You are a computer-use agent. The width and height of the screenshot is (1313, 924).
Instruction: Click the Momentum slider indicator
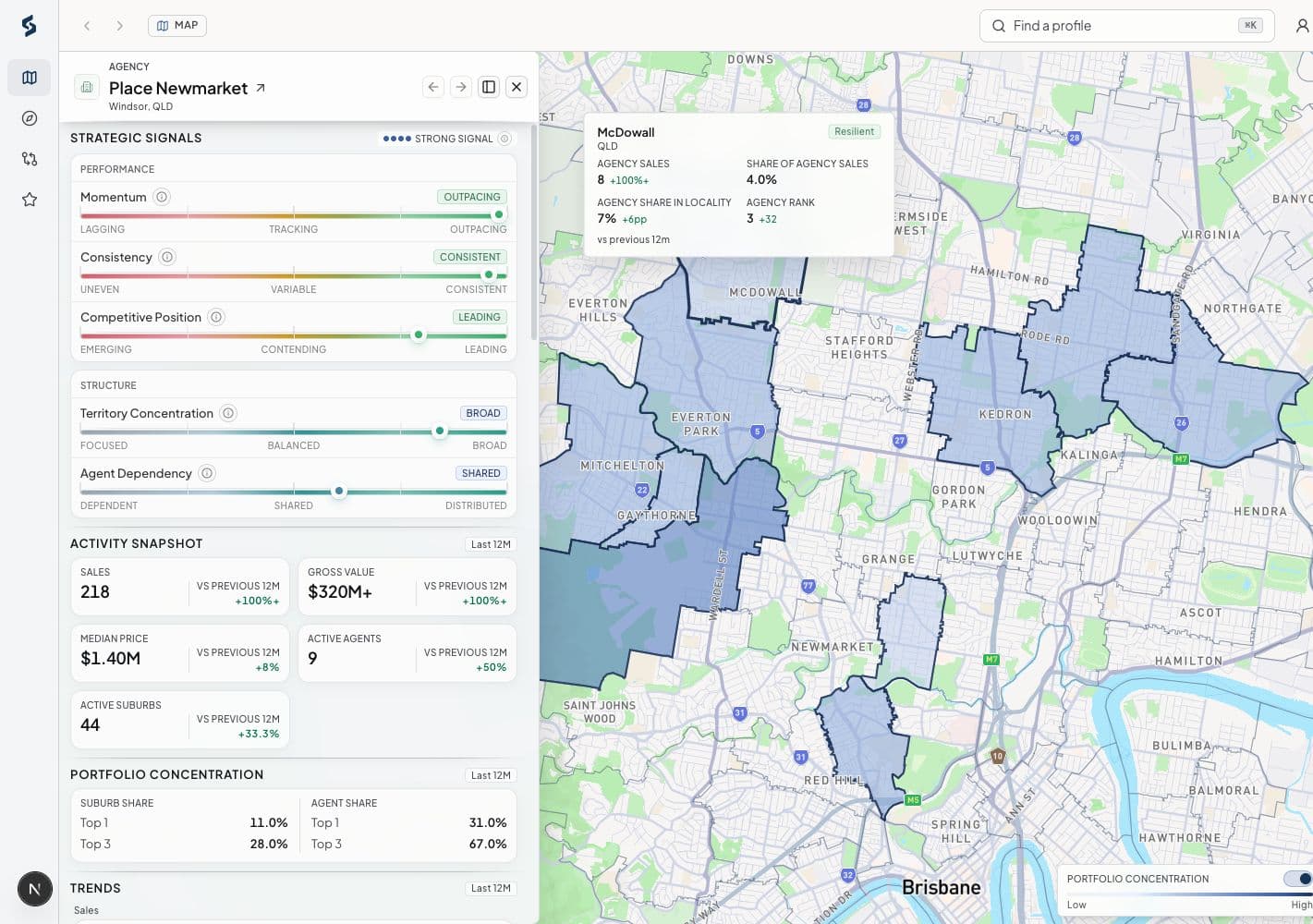(499, 214)
